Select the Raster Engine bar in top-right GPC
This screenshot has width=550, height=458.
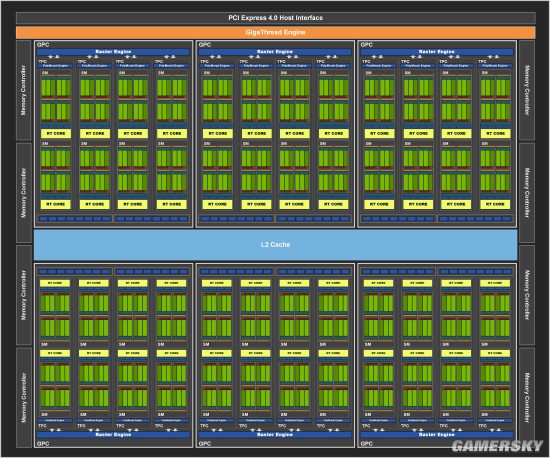point(437,52)
